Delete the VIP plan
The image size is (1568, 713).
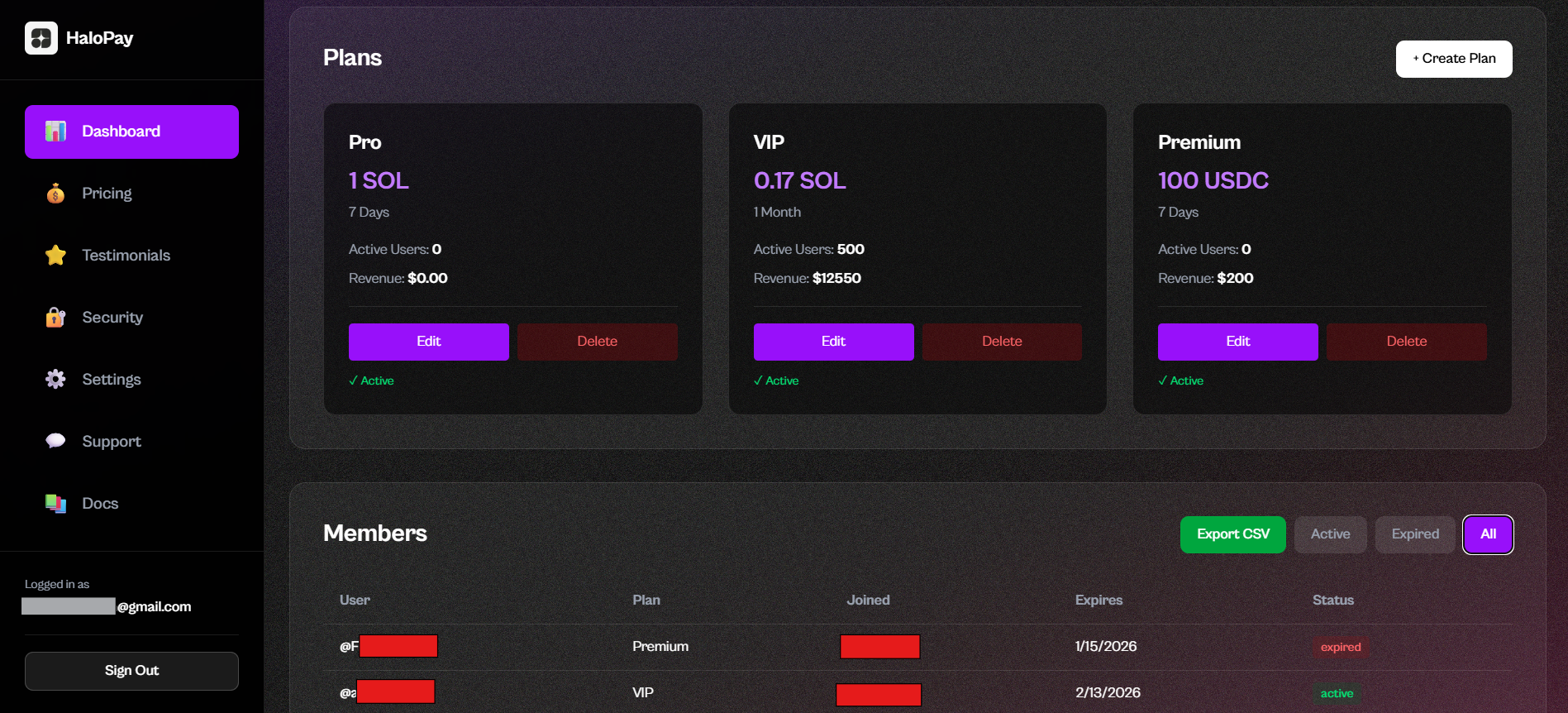(x=1001, y=342)
